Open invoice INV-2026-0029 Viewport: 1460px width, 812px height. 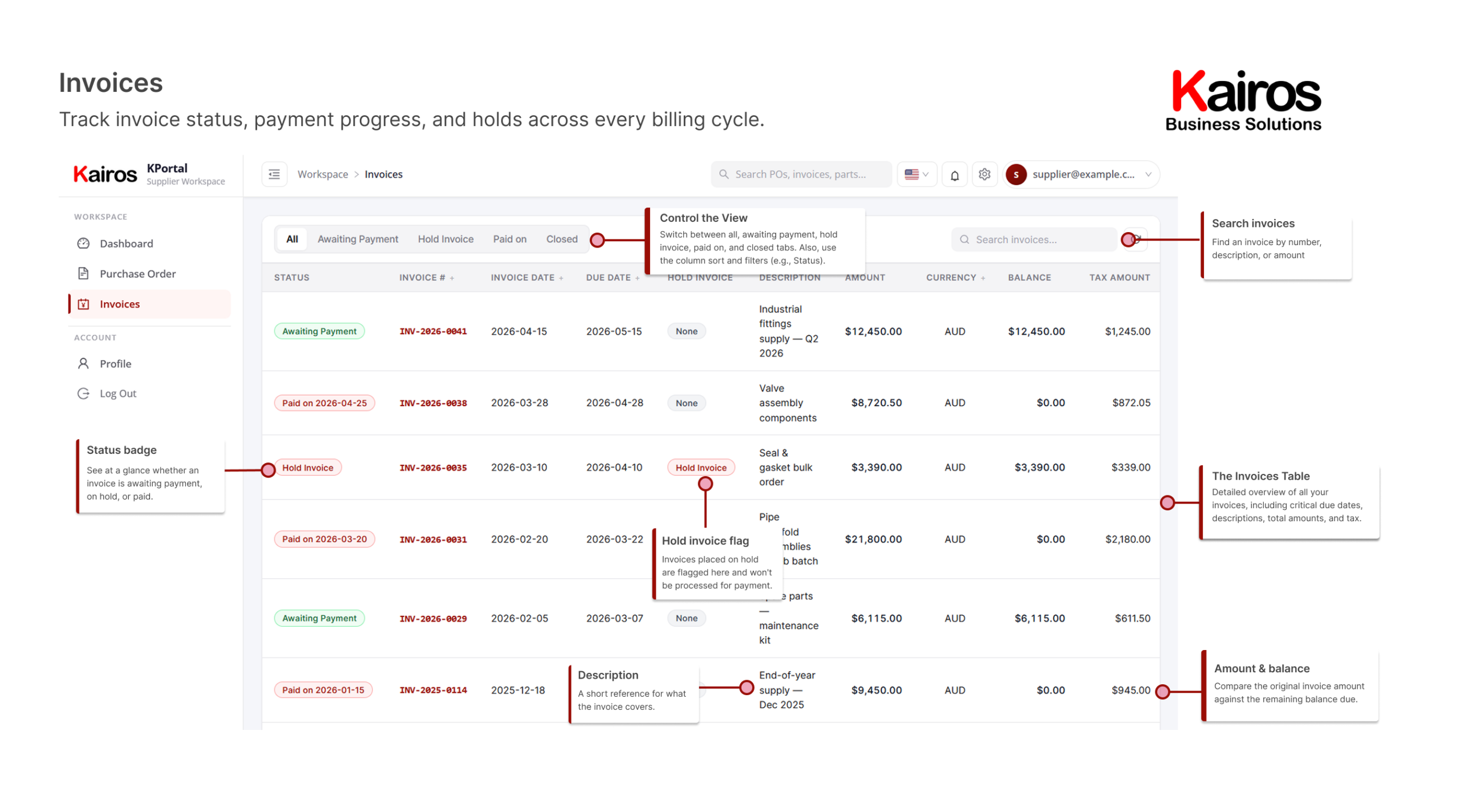click(433, 619)
